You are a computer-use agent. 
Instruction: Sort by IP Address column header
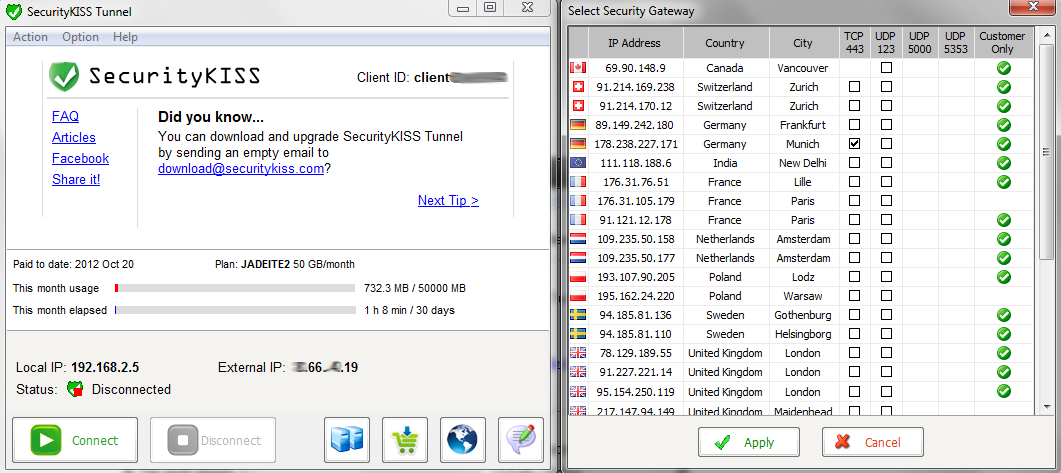(635, 43)
